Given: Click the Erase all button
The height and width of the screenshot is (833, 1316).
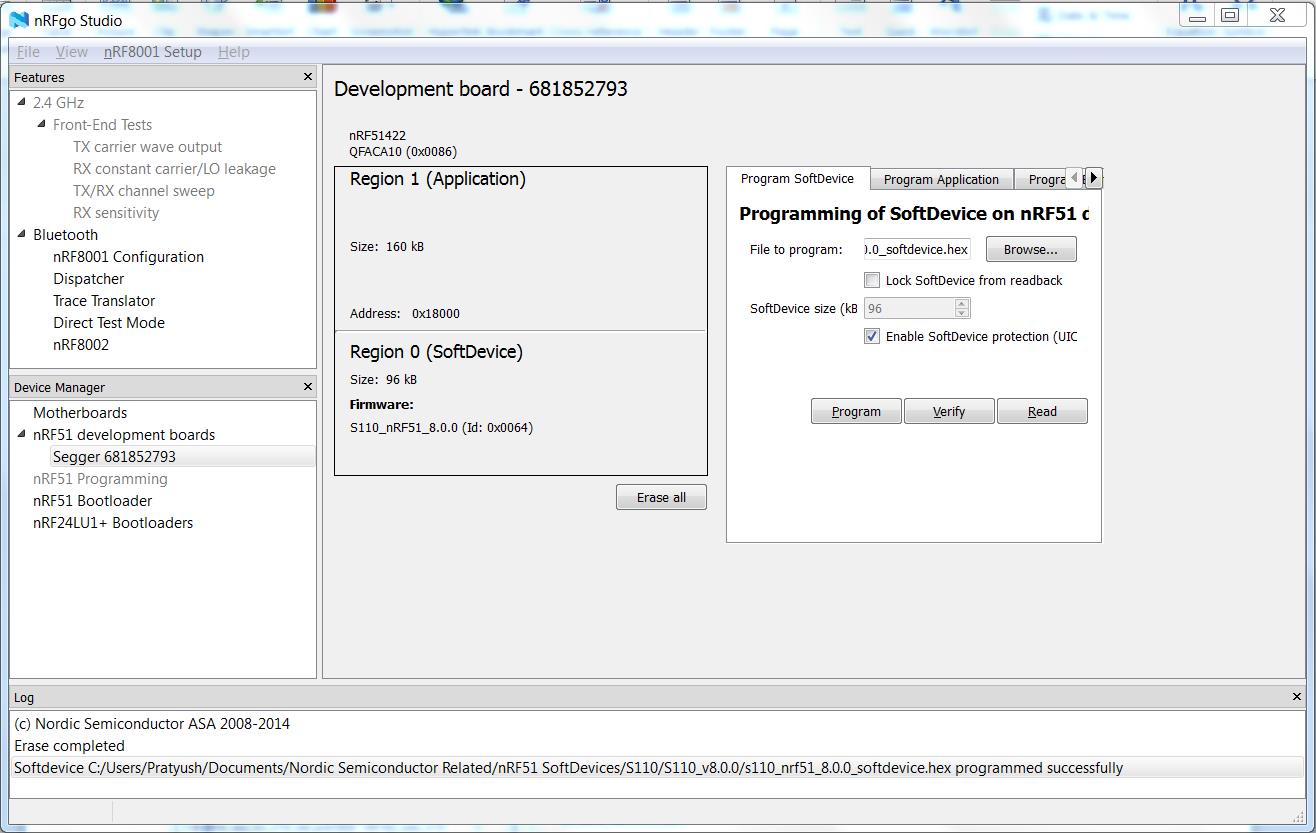Looking at the screenshot, I should tap(661, 497).
